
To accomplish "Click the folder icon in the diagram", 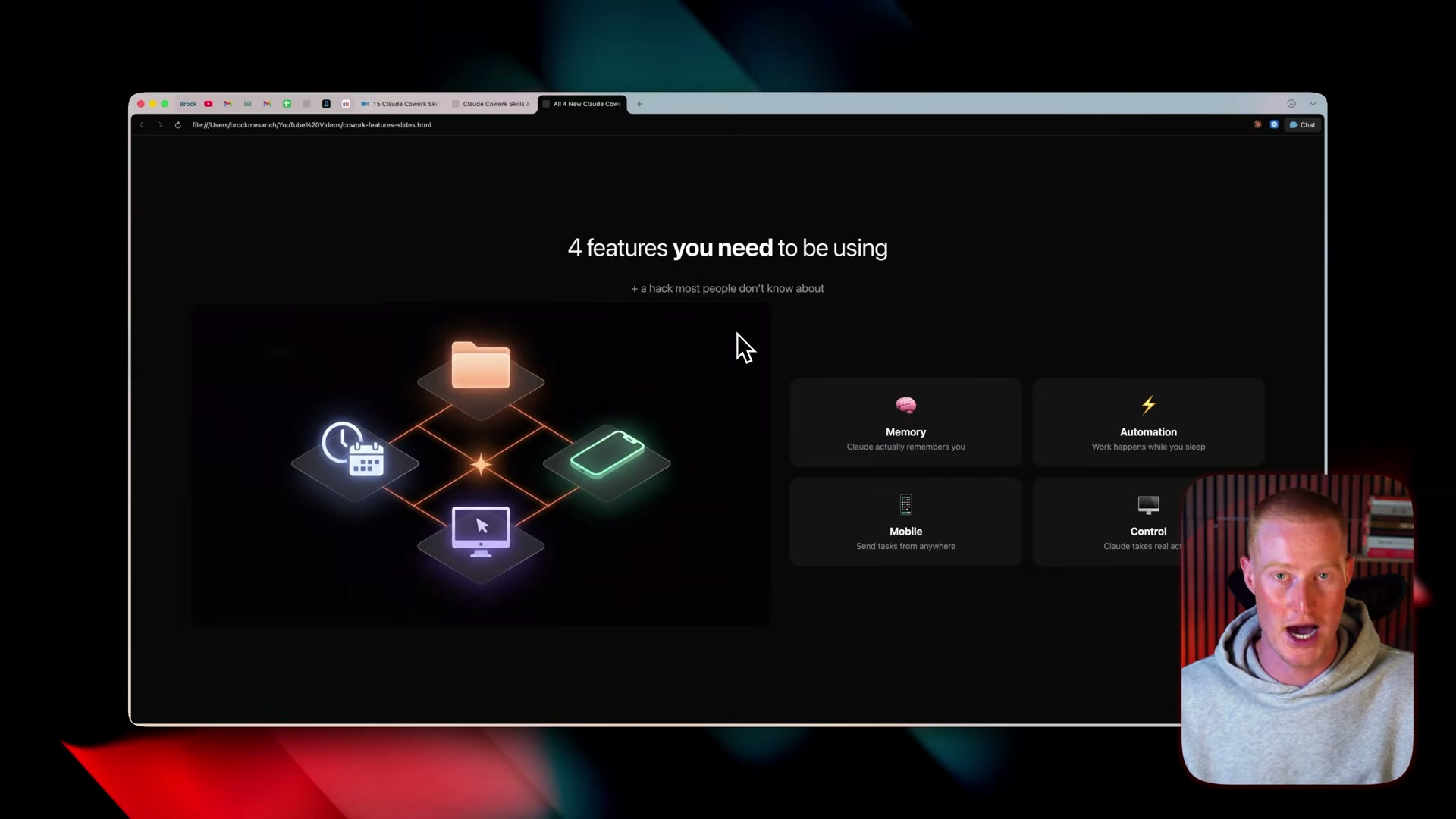I will click(481, 366).
